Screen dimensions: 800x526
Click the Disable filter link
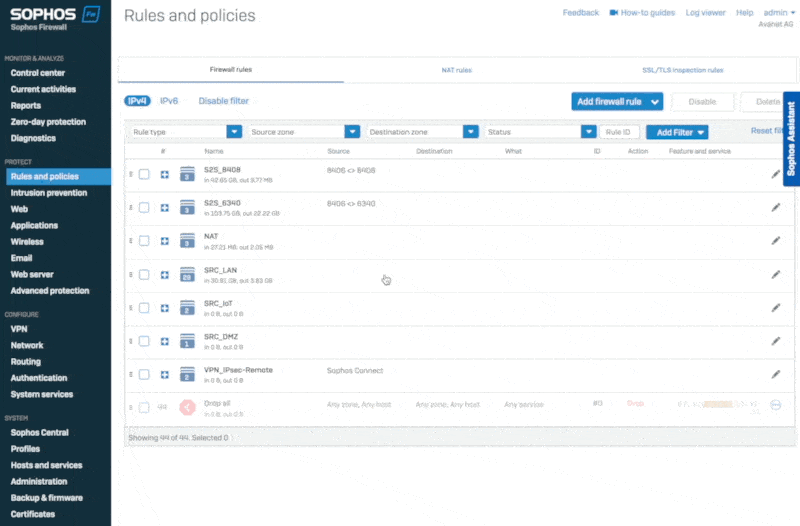(x=223, y=101)
